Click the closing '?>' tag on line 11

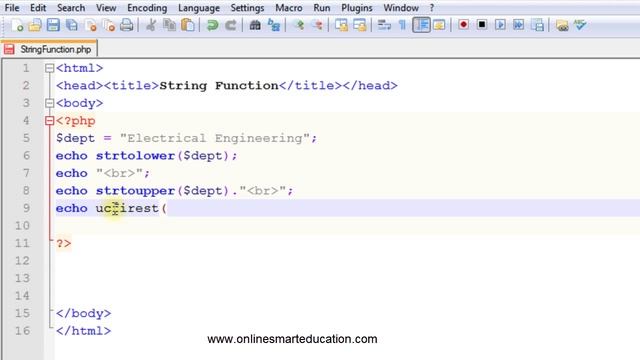pyautogui.click(x=64, y=244)
